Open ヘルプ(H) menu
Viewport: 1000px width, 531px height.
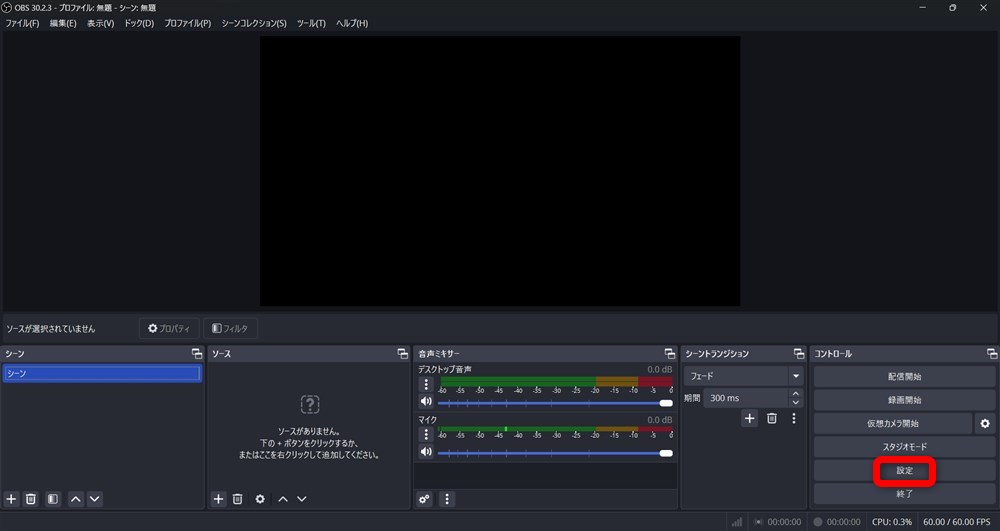[352, 23]
